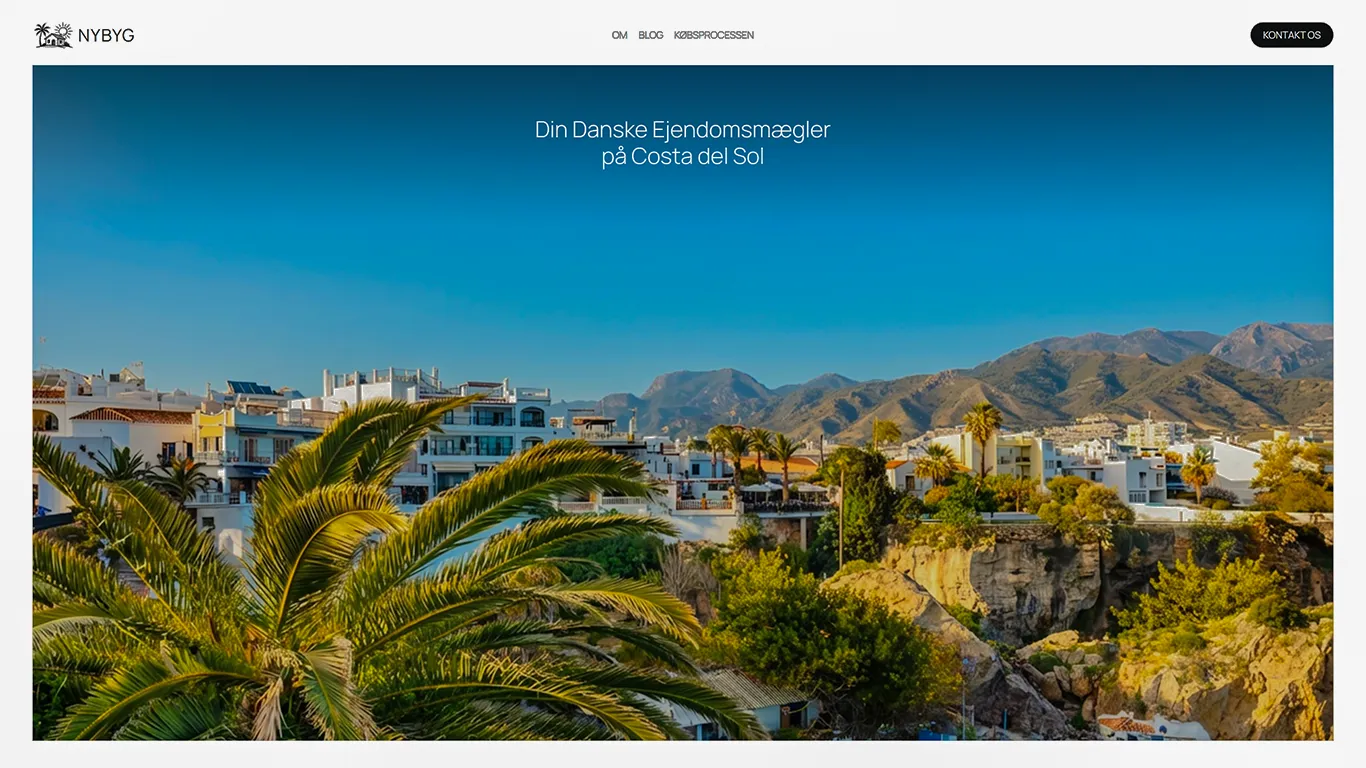Select the 'på Costa del Sol' text line
Screen dimensions: 1366x768
click(682, 157)
